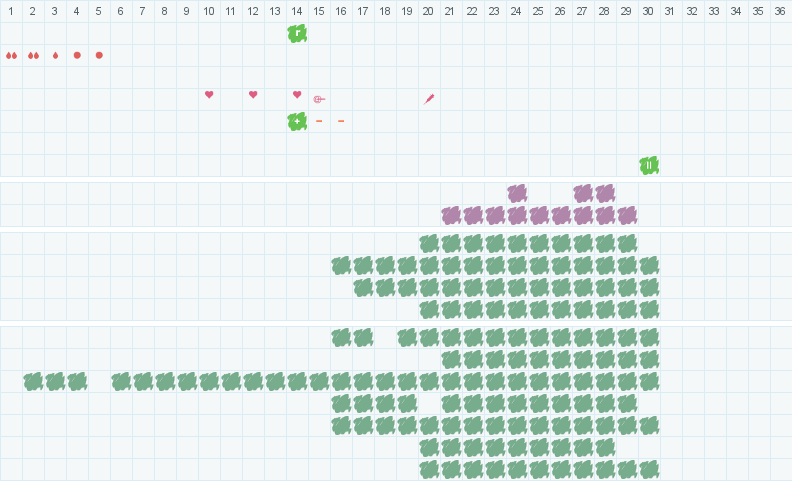This screenshot has width=792, height=481.
Task: Click the topmost purple cell in column 24
Action: tap(517, 193)
